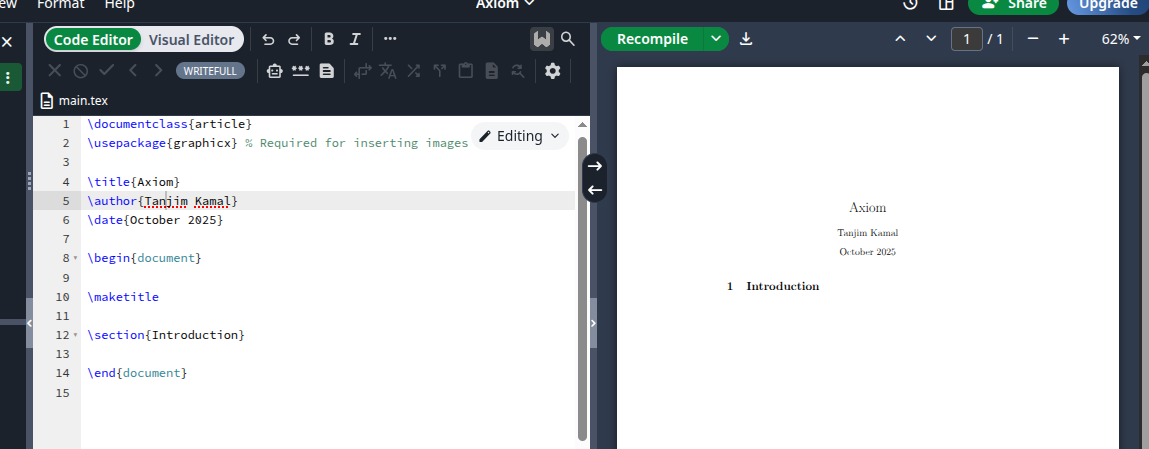Go to previous Writefull suggestion
1149x449 pixels.
tap(133, 71)
